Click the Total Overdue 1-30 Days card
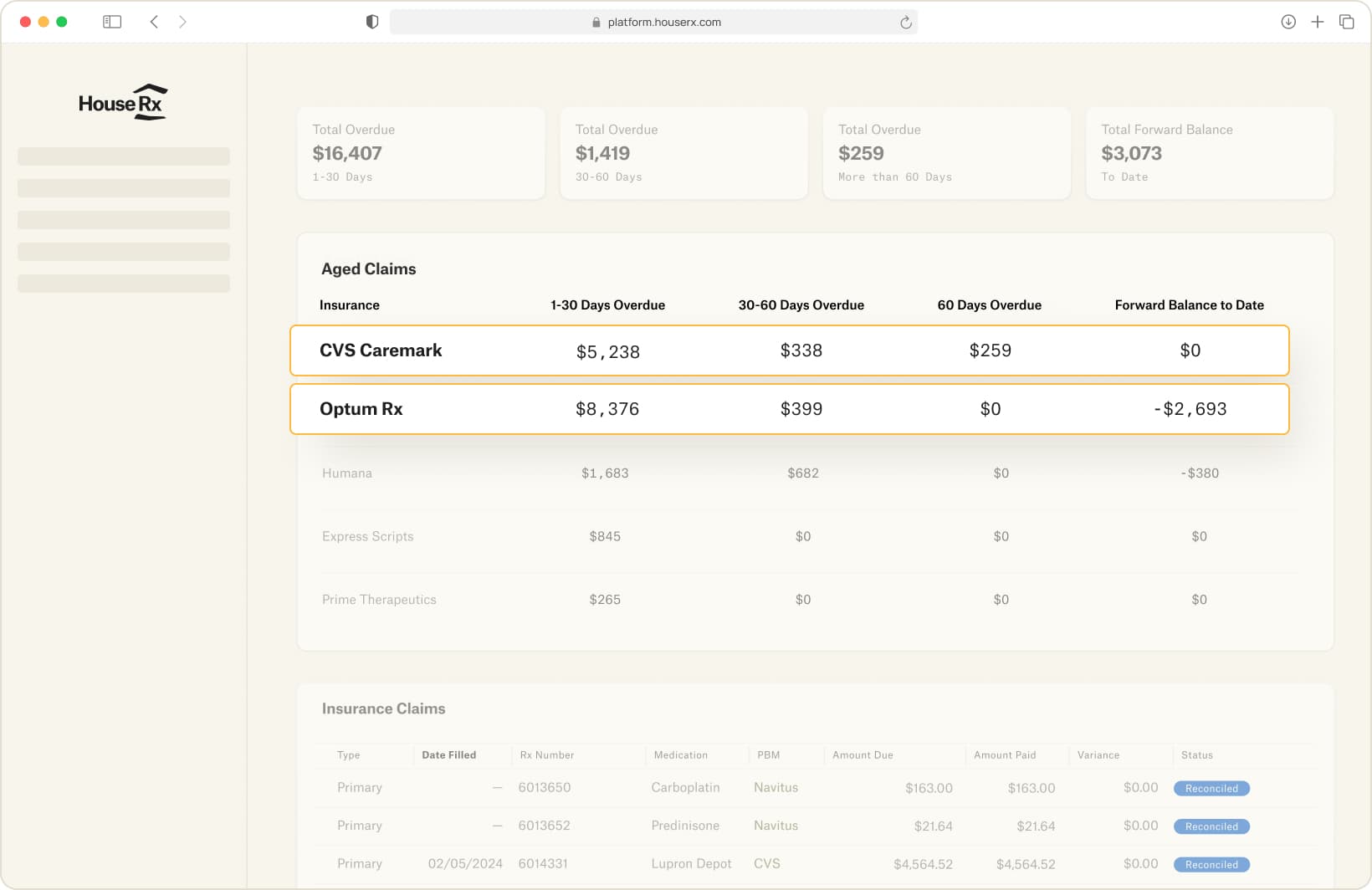This screenshot has width=1372, height=890. click(x=421, y=153)
